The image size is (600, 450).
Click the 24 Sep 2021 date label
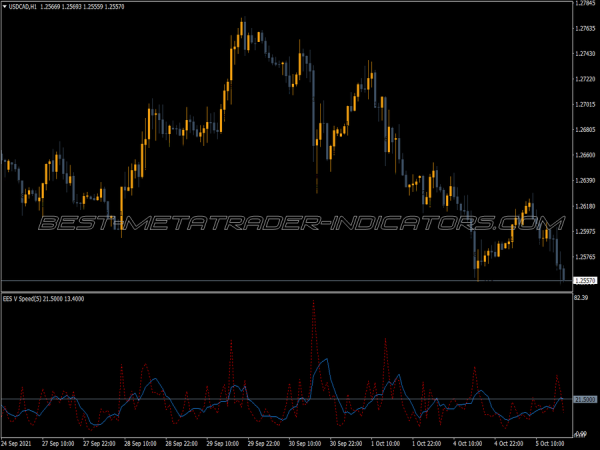[x=22, y=441]
